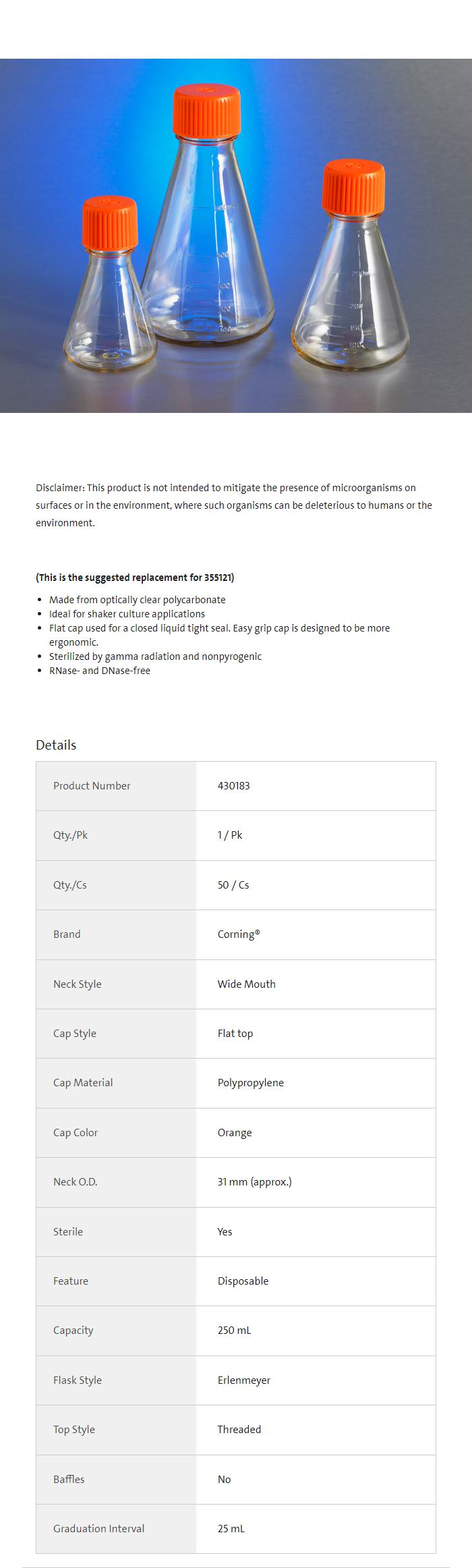Click the right flask in the product photo
The height and width of the screenshot is (1568, 472).
(x=351, y=290)
